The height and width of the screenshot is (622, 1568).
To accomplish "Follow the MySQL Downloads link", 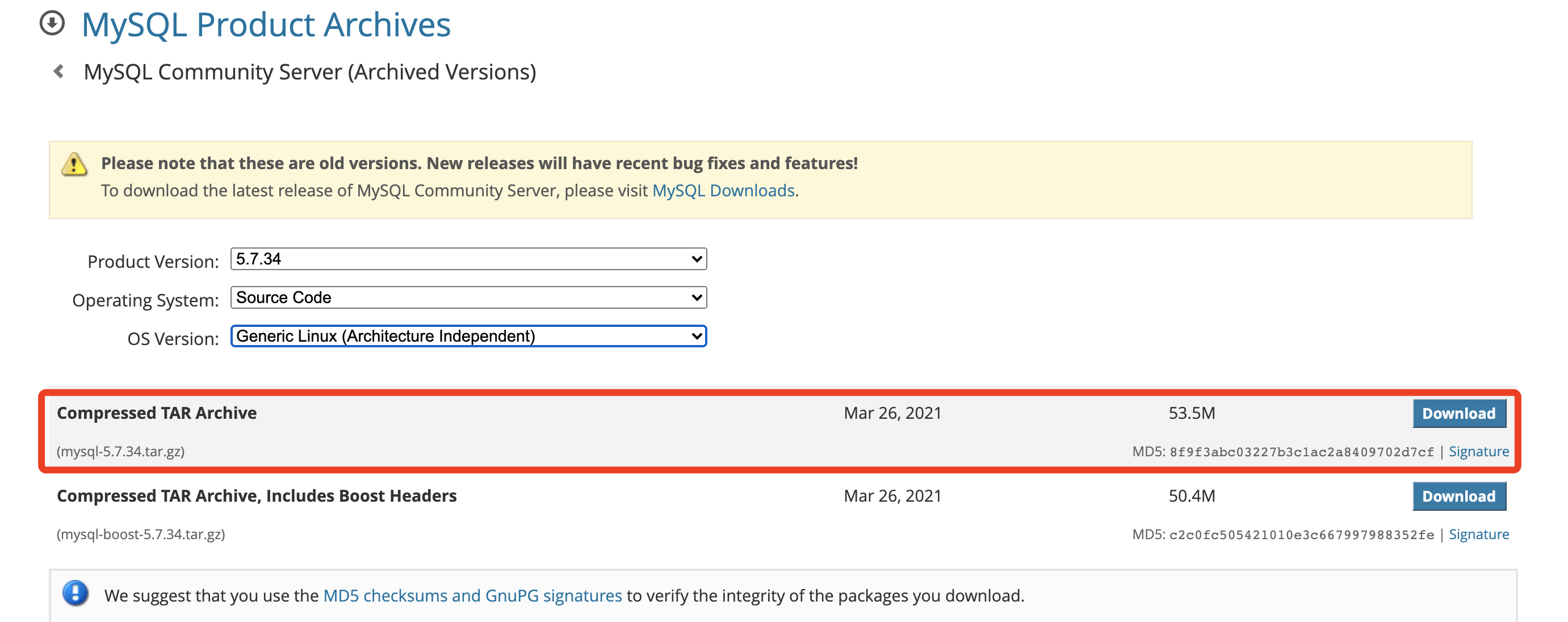I will [723, 191].
